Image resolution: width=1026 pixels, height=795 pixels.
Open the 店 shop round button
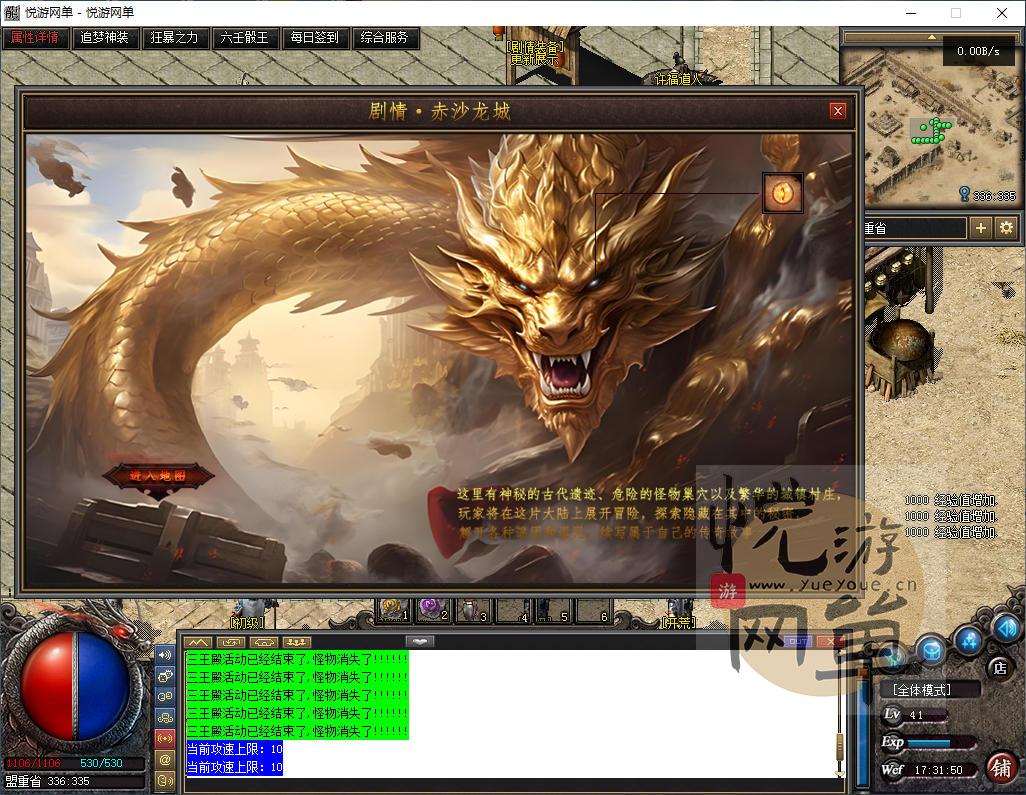[x=1000, y=668]
